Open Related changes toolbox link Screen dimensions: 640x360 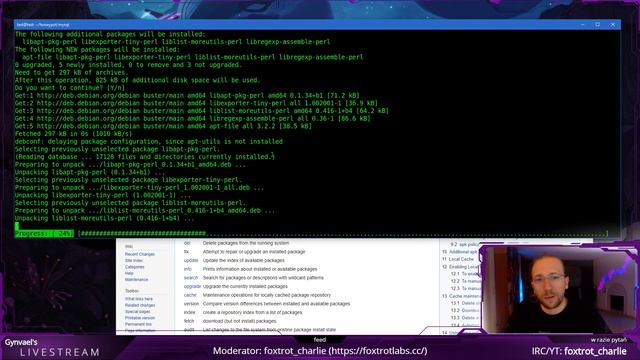point(140,305)
